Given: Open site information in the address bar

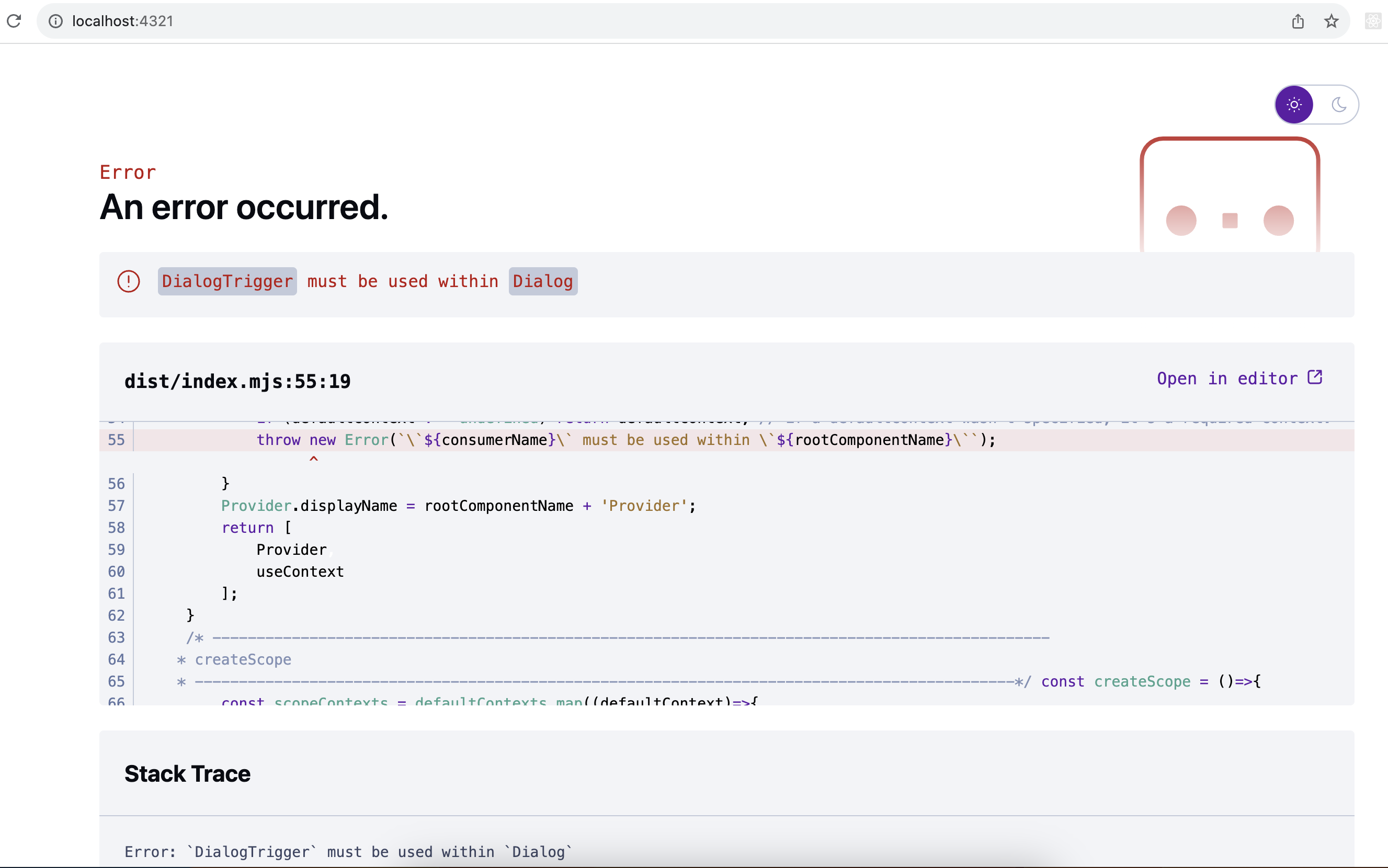Looking at the screenshot, I should 55,21.
